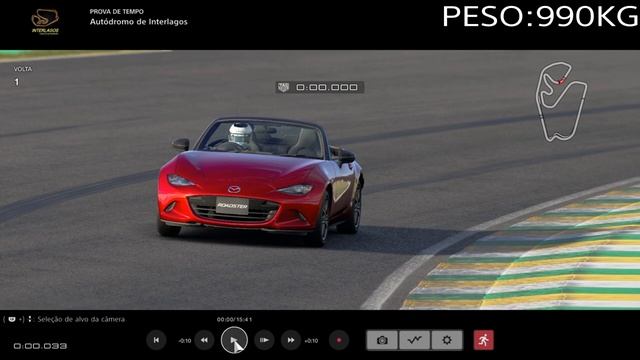Click the VOLTA lap counter
The width and height of the screenshot is (640, 360).
point(22,76)
